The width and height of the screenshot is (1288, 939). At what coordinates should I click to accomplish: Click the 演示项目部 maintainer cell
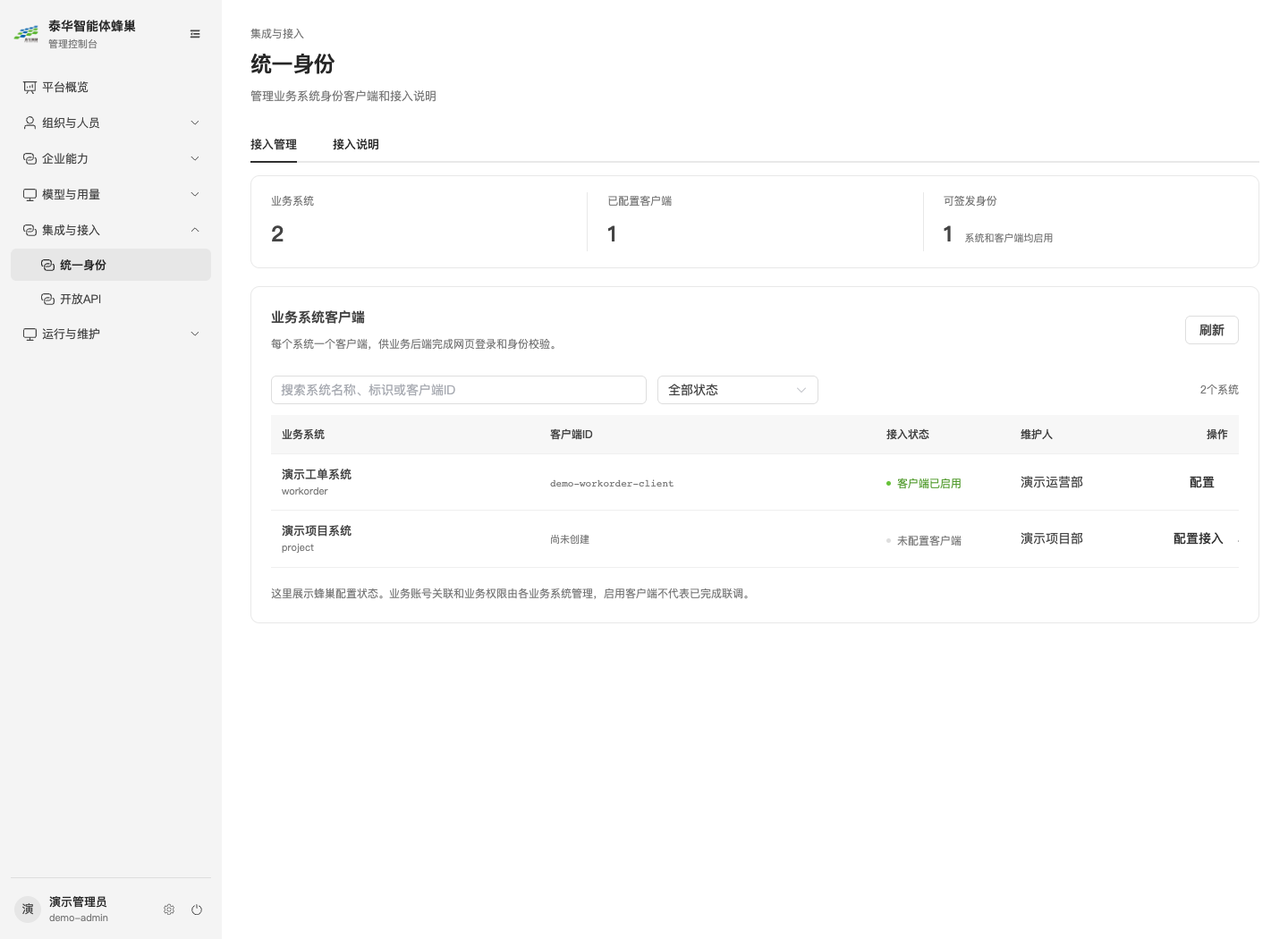1052,538
